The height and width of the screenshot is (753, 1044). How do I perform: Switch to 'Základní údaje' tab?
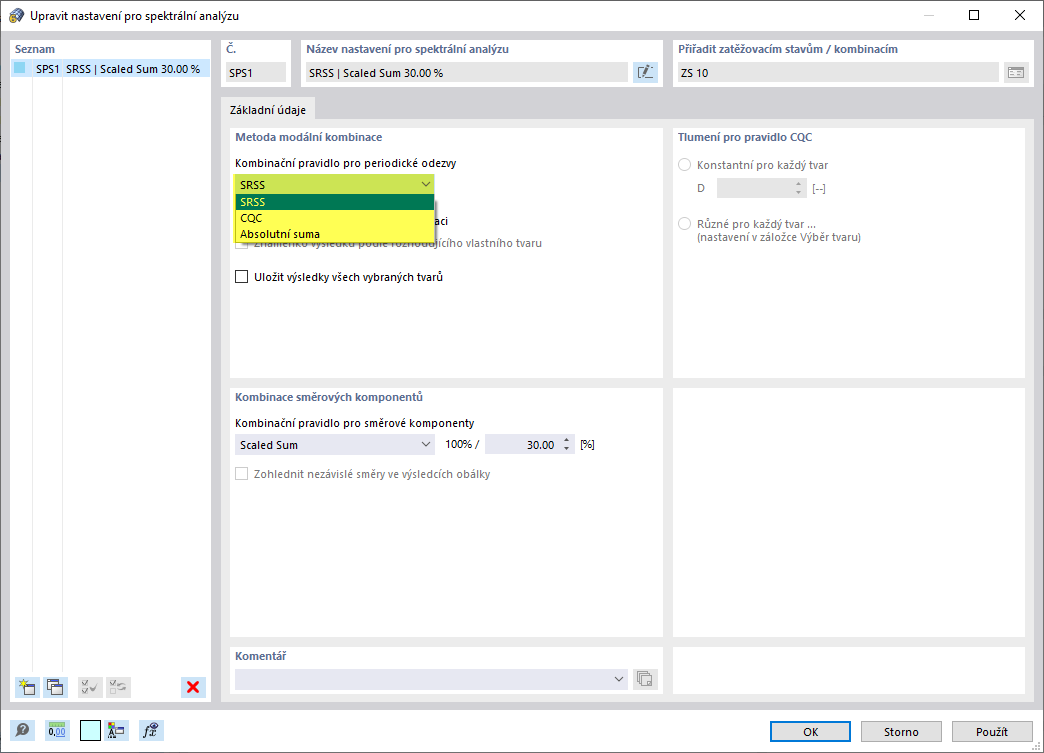(x=268, y=110)
